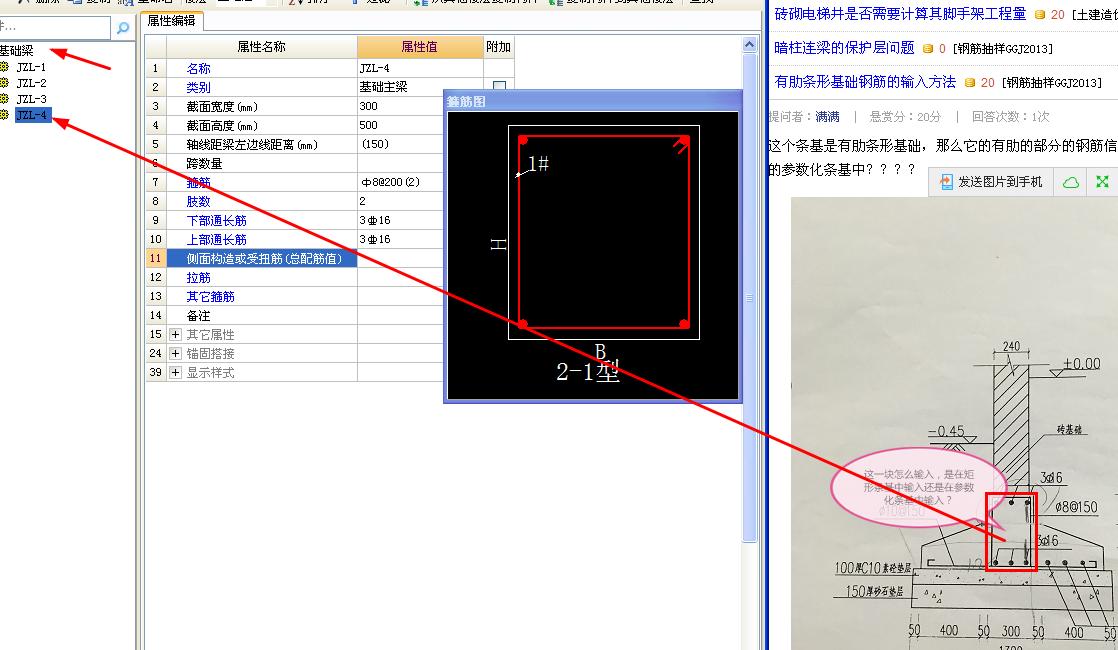Click the foundation drawing image in the question

click(954, 423)
